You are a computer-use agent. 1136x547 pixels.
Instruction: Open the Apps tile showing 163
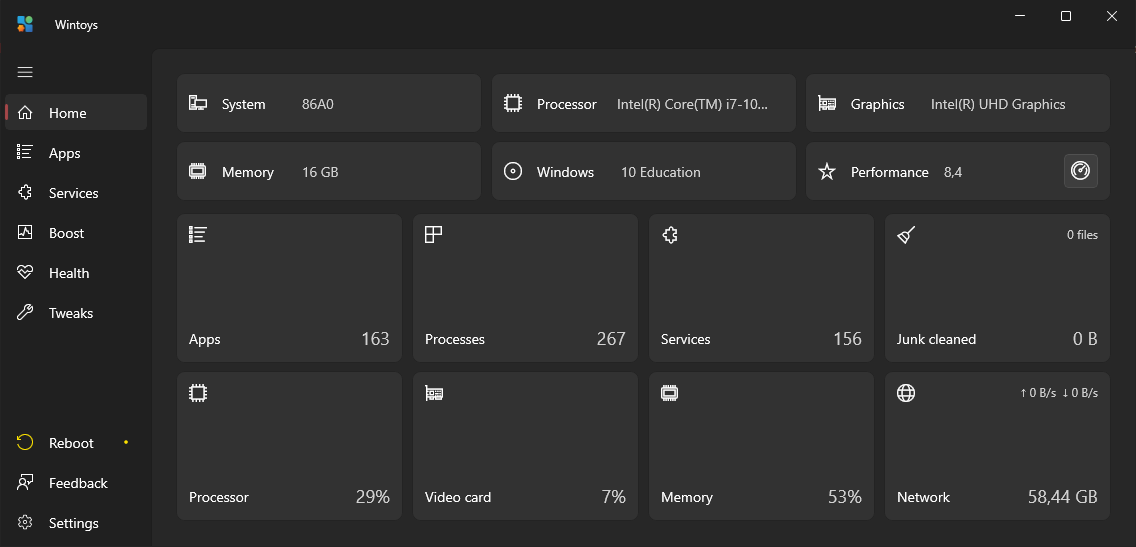click(x=289, y=288)
